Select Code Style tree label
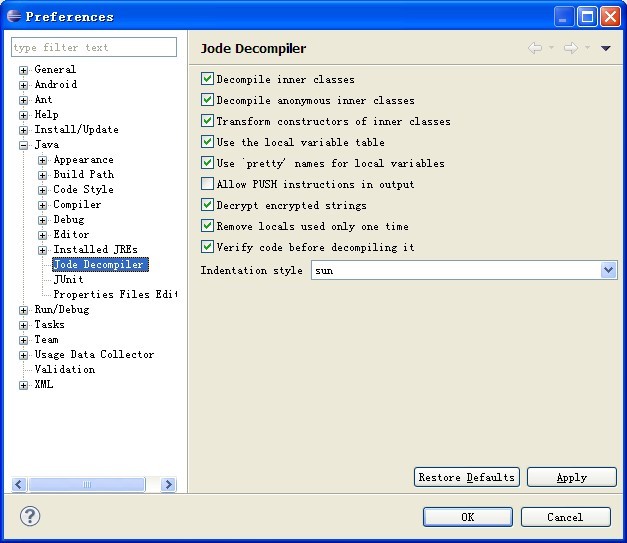627x543 pixels. click(84, 189)
